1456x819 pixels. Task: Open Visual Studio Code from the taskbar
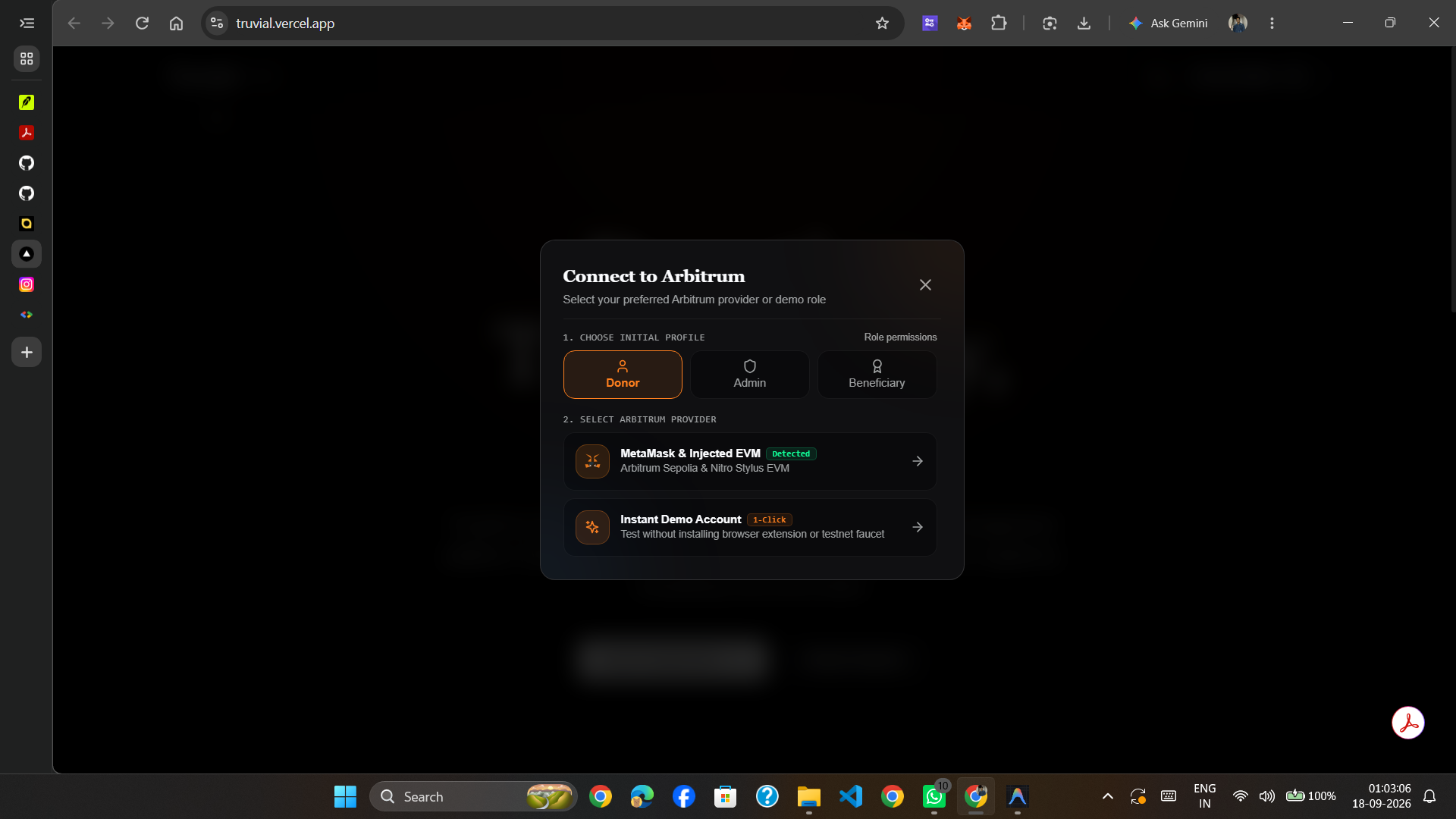[850, 796]
